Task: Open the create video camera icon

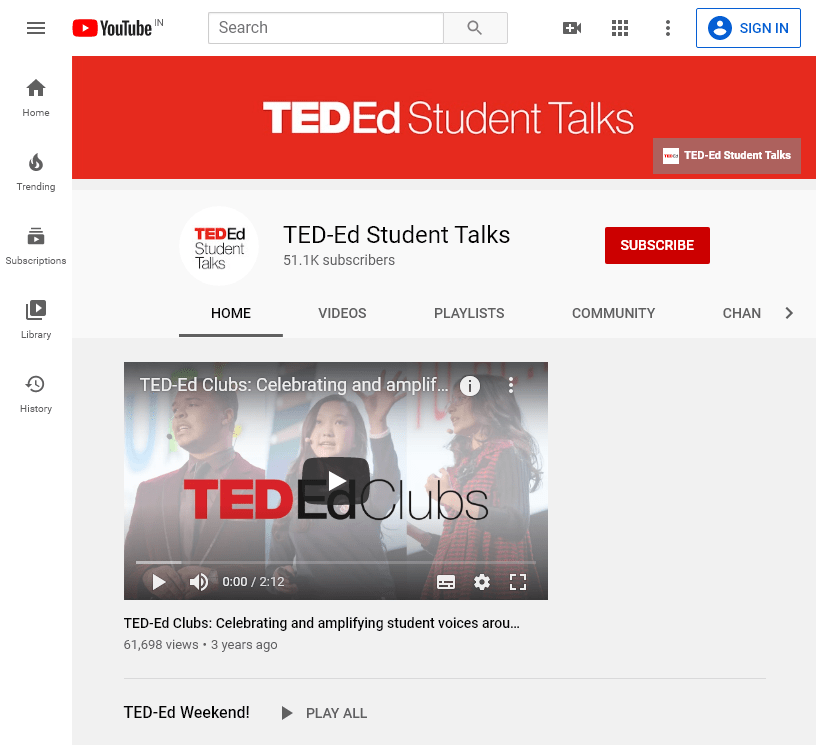Action: tap(572, 28)
